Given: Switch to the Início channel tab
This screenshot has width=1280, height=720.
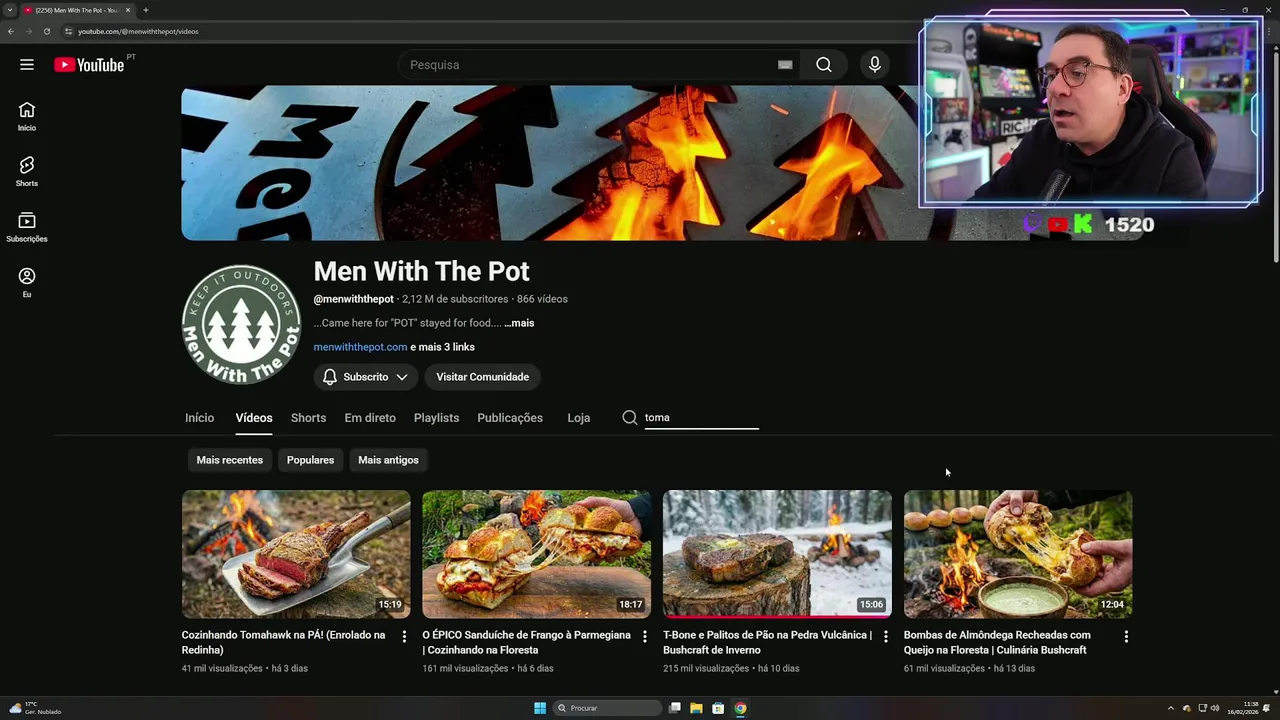Looking at the screenshot, I should [199, 418].
